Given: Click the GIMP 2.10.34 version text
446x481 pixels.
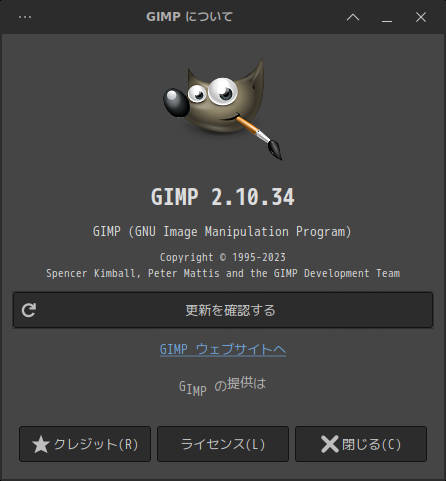Looking at the screenshot, I should click(223, 197).
